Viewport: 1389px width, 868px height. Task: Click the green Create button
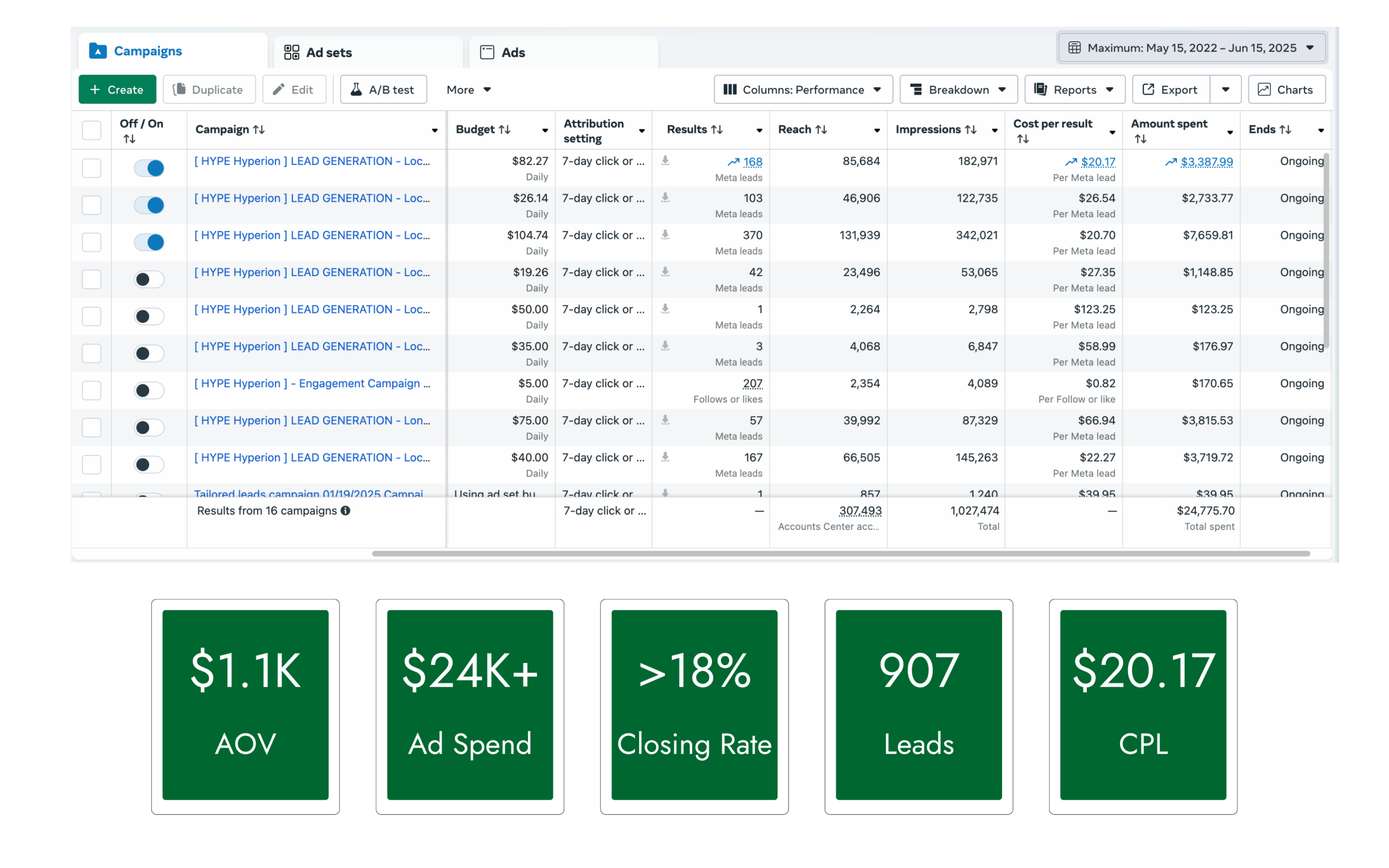(x=117, y=90)
